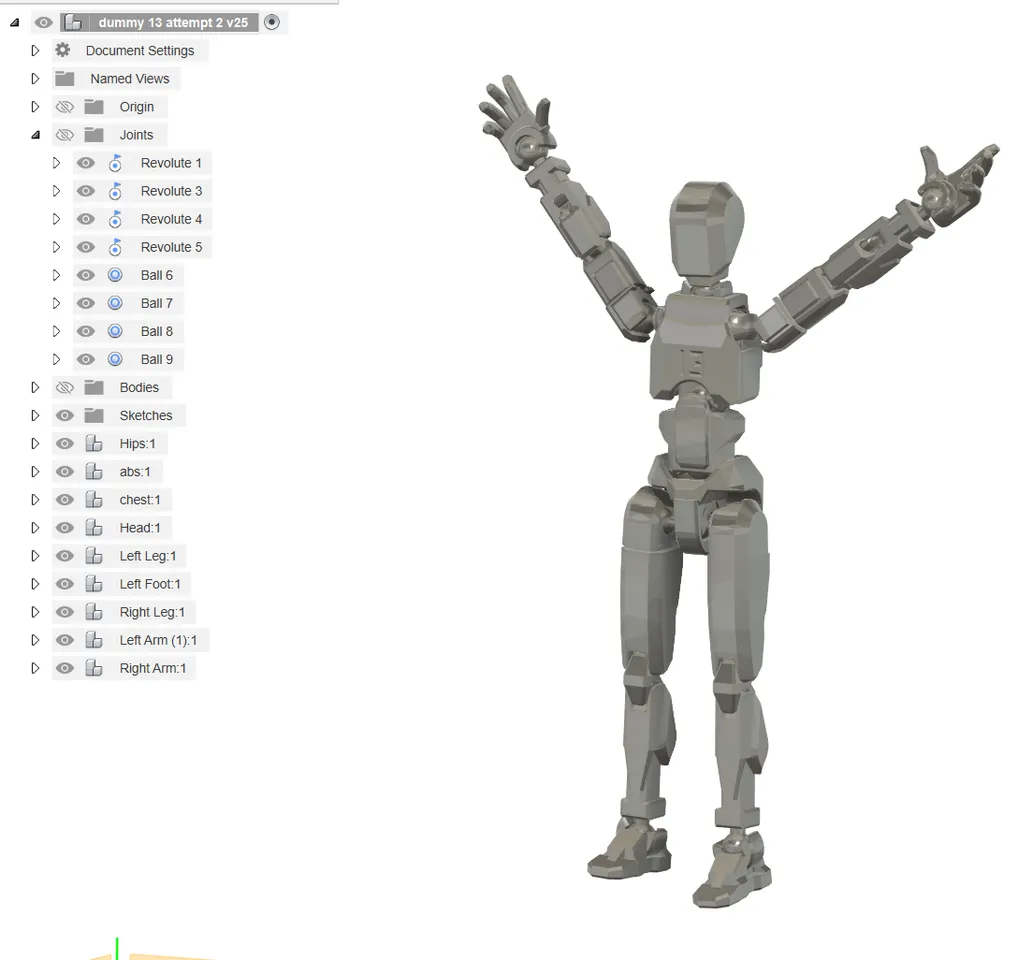The width and height of the screenshot is (1018, 960).
Task: Hide the Left Leg:1 component
Action: (64, 555)
